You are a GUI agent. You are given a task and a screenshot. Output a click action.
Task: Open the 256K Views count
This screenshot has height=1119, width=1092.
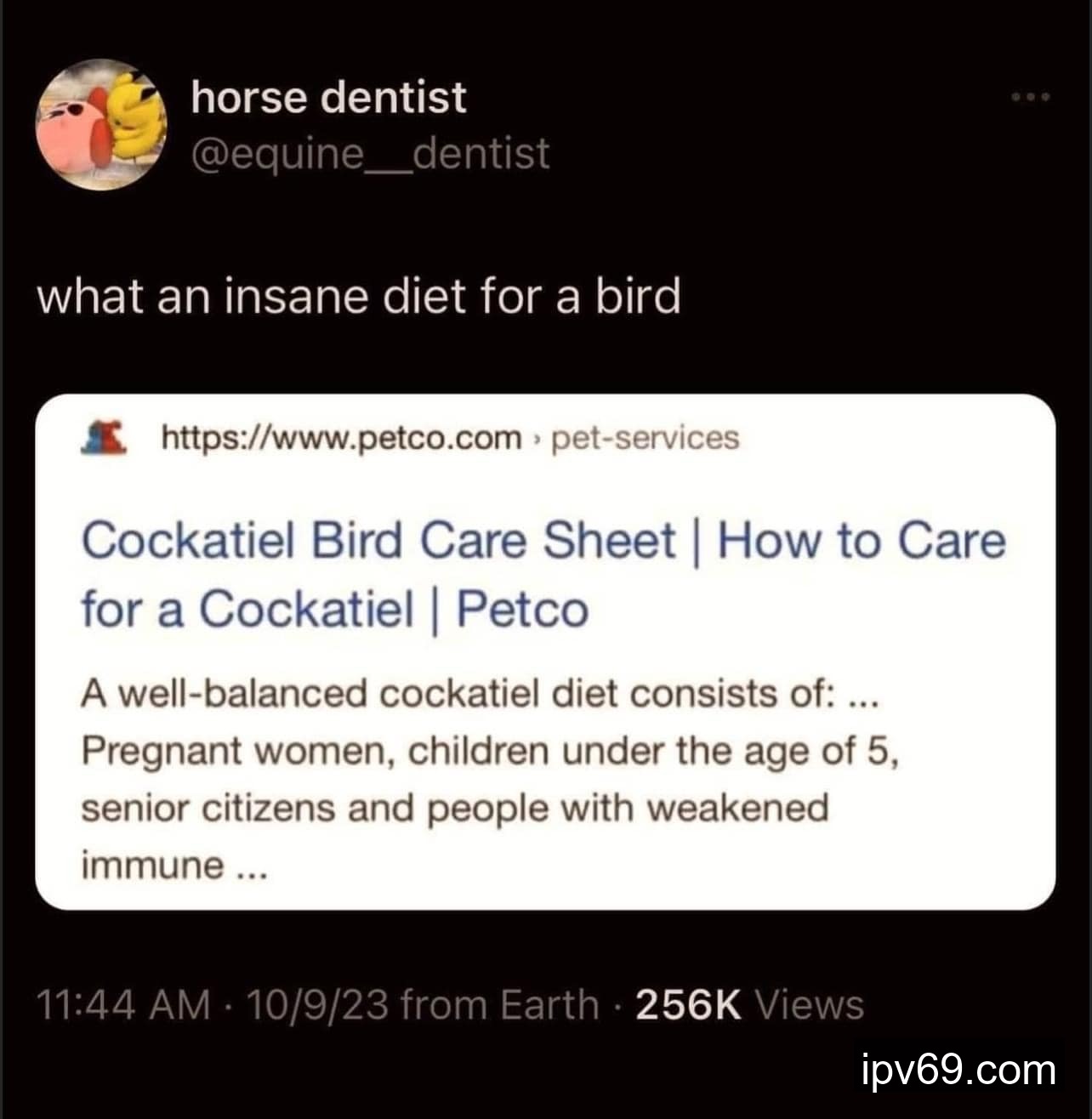click(x=748, y=1004)
